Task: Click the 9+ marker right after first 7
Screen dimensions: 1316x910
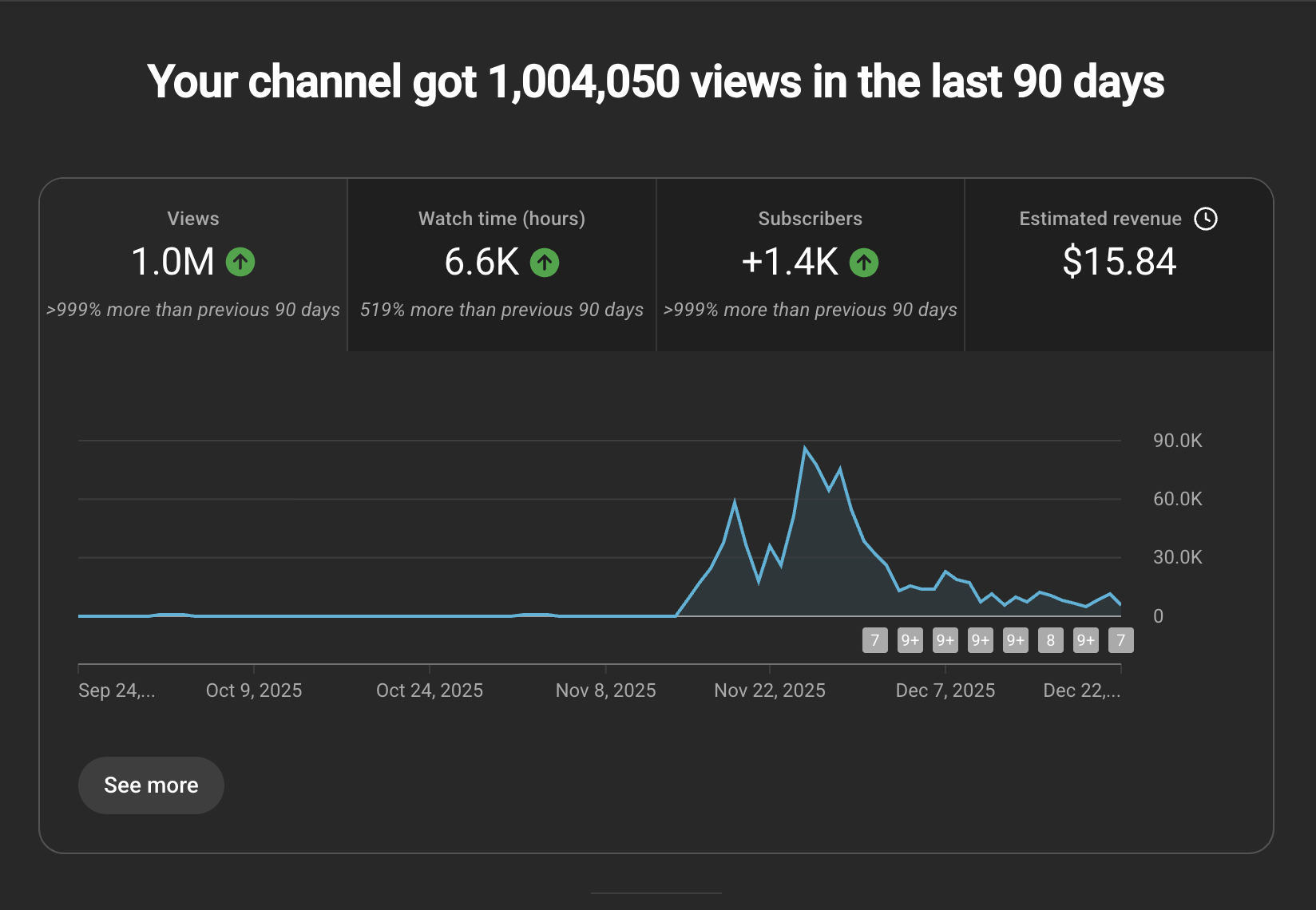Action: point(910,640)
